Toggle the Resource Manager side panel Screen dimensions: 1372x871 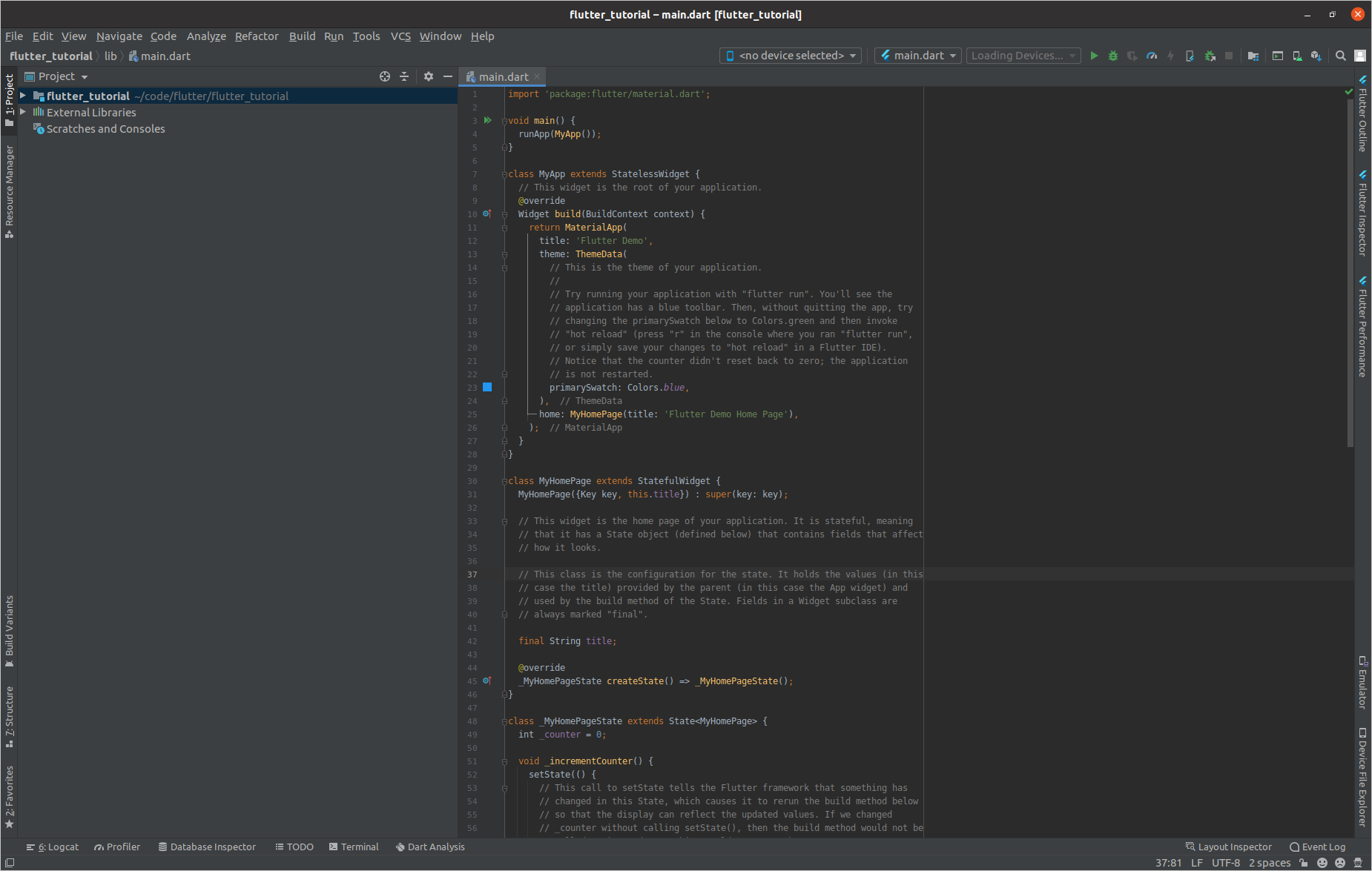(9, 191)
